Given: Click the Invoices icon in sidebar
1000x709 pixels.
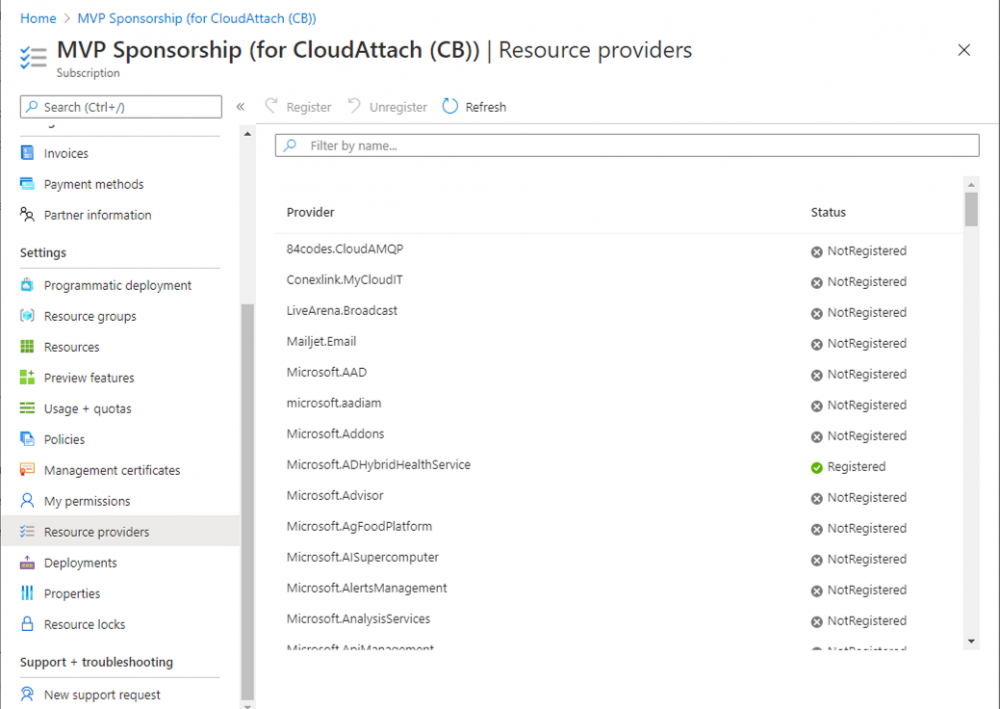Looking at the screenshot, I should coord(27,152).
